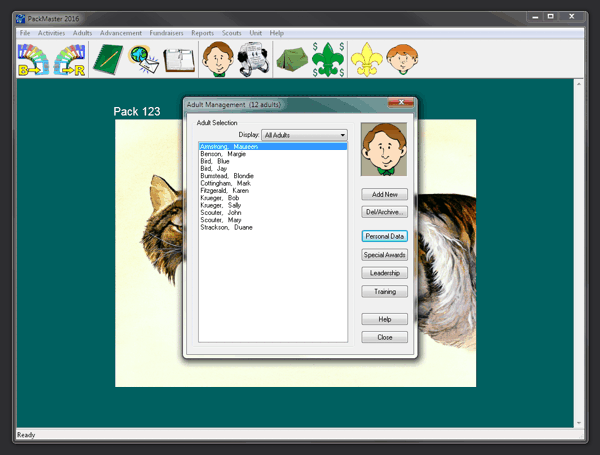Click the dialog Help button

[385, 319]
